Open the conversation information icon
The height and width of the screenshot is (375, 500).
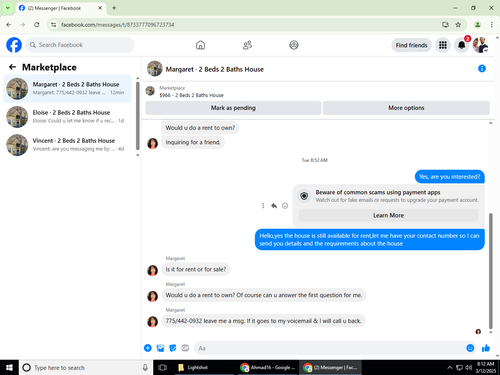[x=482, y=69]
